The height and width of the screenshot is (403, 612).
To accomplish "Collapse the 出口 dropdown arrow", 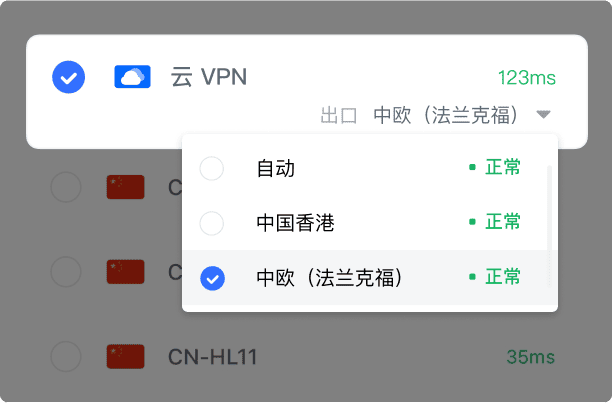I will 543,115.
